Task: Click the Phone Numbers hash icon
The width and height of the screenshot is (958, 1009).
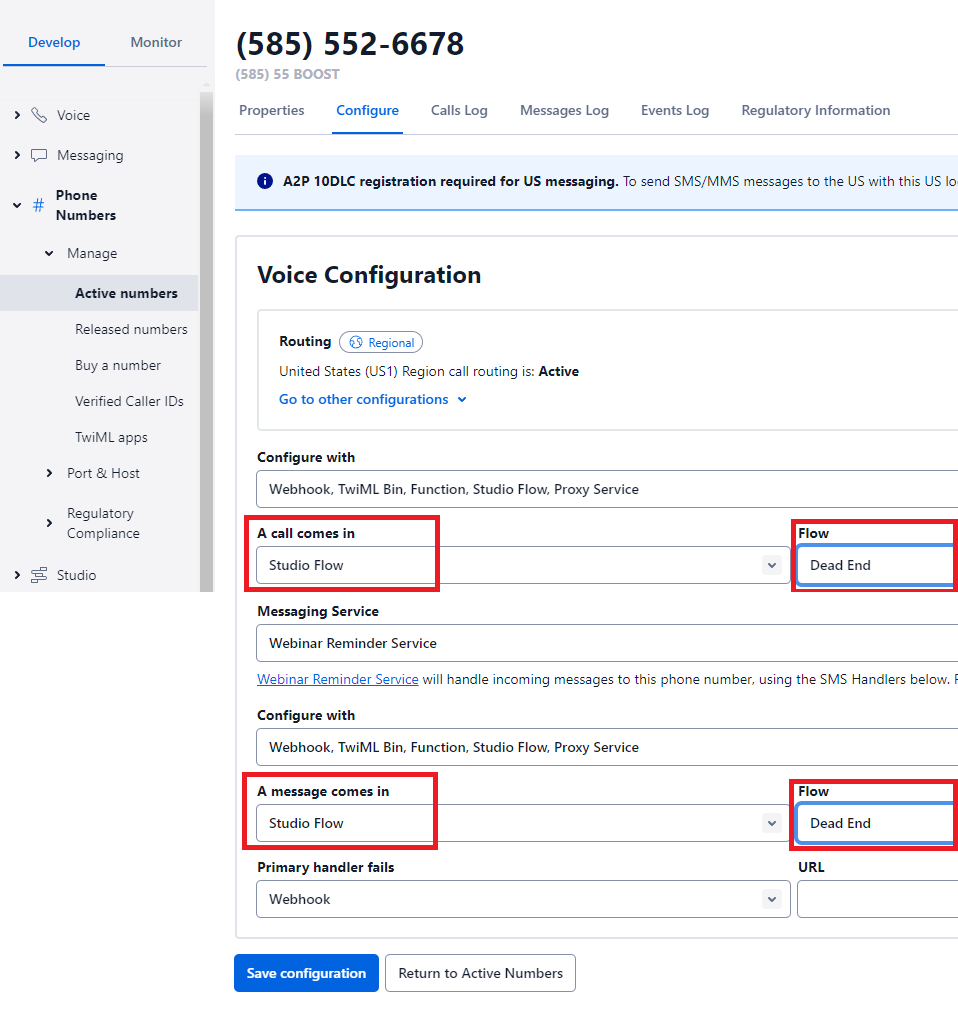Action: (x=39, y=205)
